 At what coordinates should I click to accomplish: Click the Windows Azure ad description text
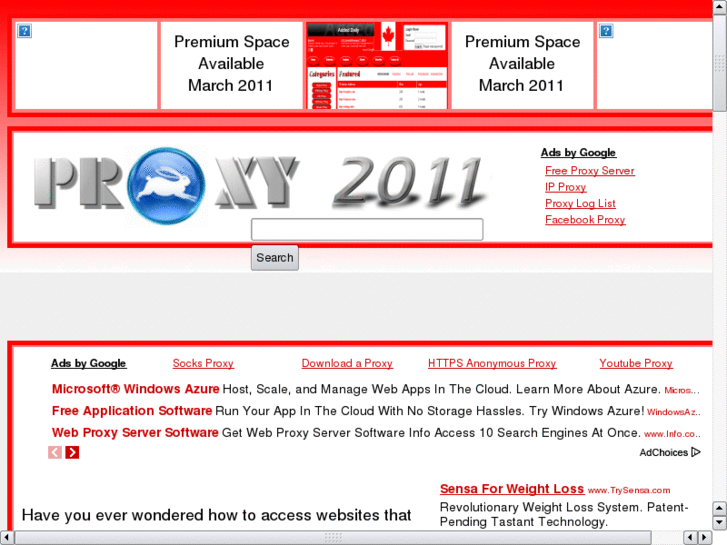click(441, 389)
